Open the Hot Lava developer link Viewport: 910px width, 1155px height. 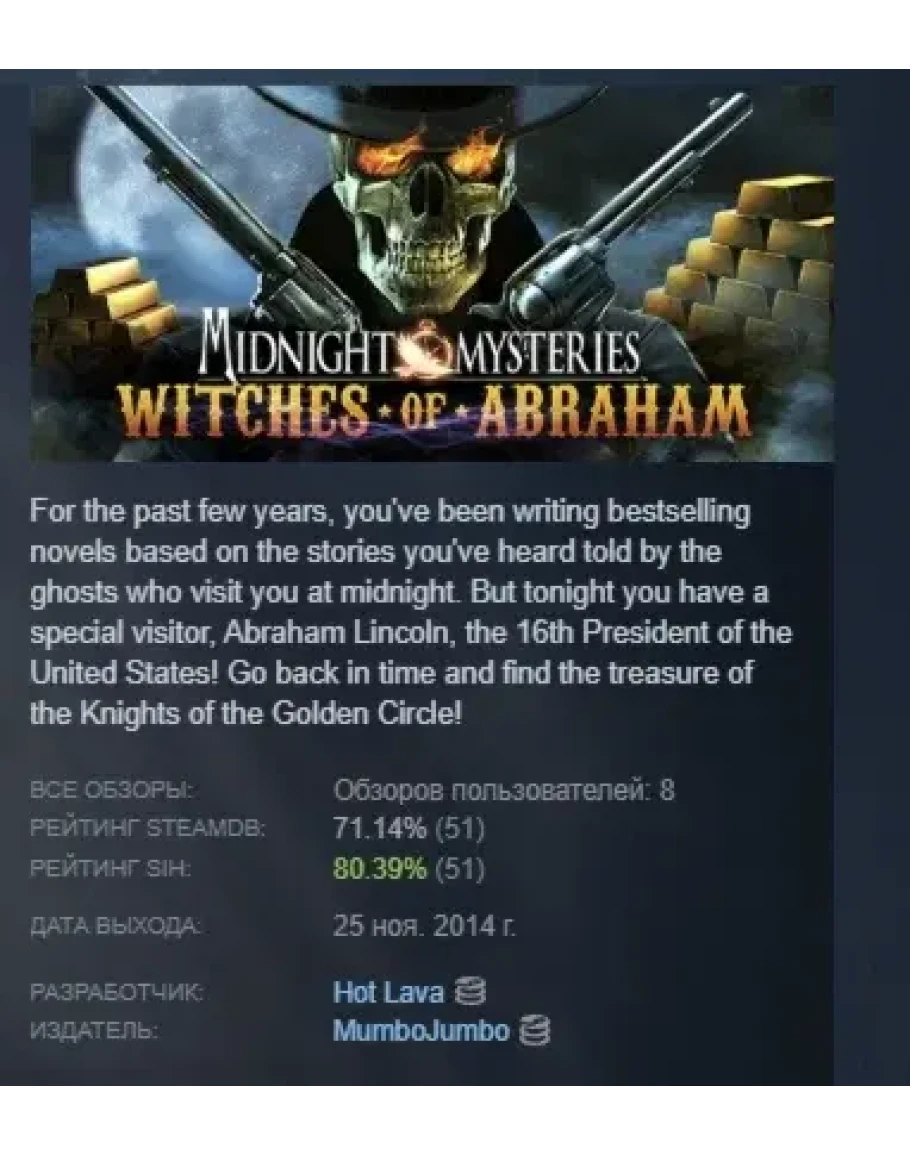pos(388,992)
